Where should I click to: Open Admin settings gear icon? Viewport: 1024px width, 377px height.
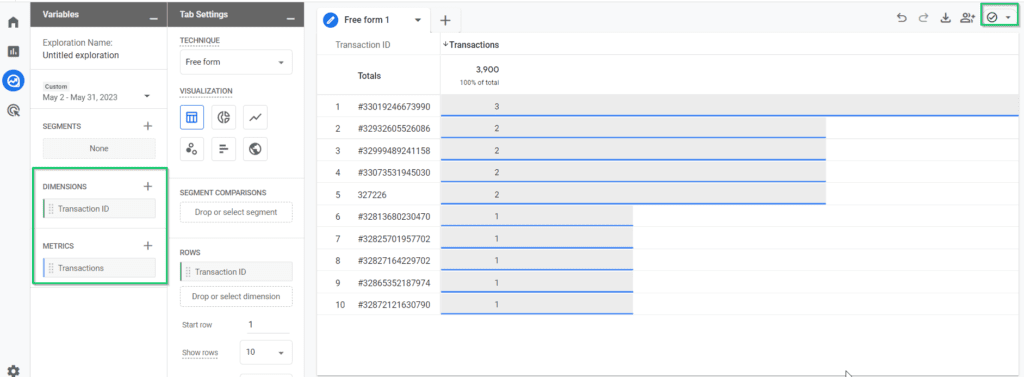pyautogui.click(x=13, y=371)
